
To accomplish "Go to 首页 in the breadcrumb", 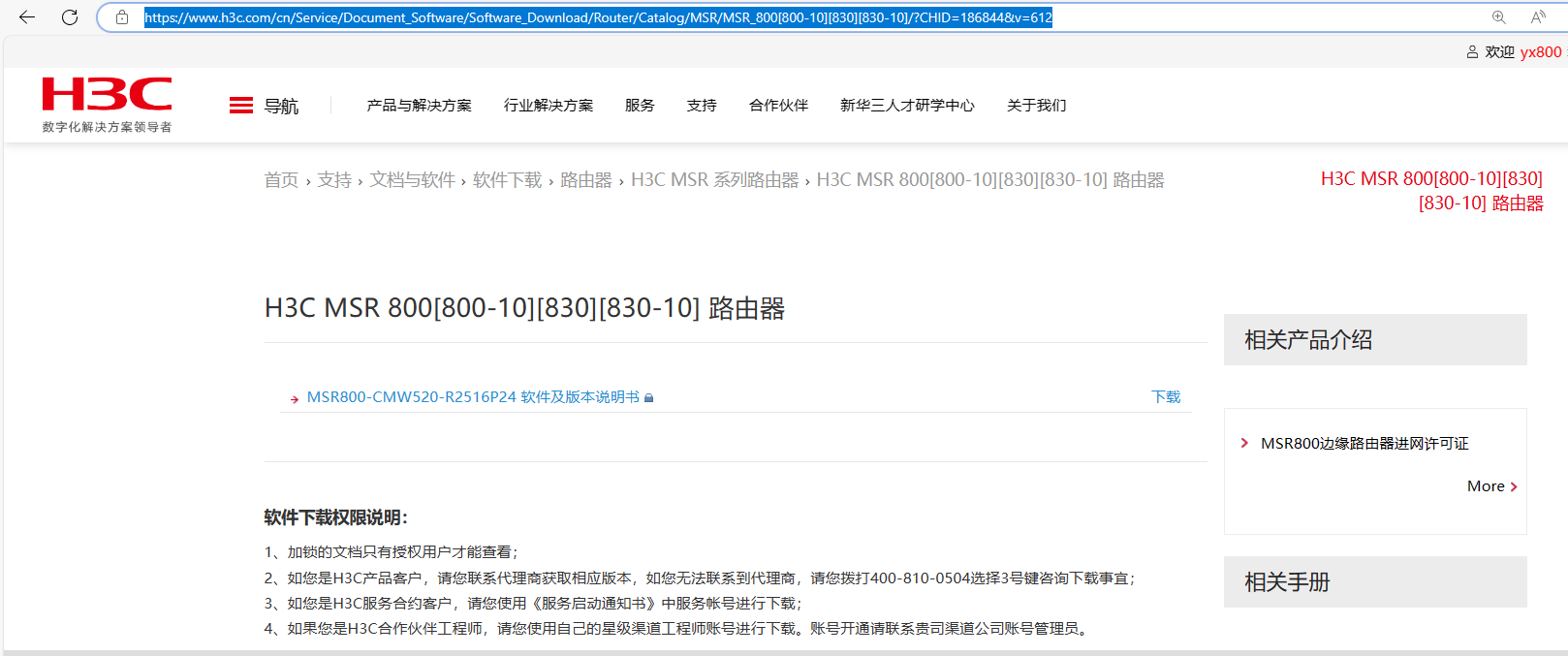I will click(x=281, y=180).
